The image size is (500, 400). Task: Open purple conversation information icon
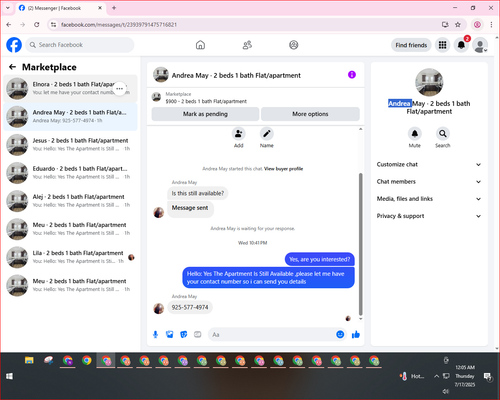click(x=352, y=75)
